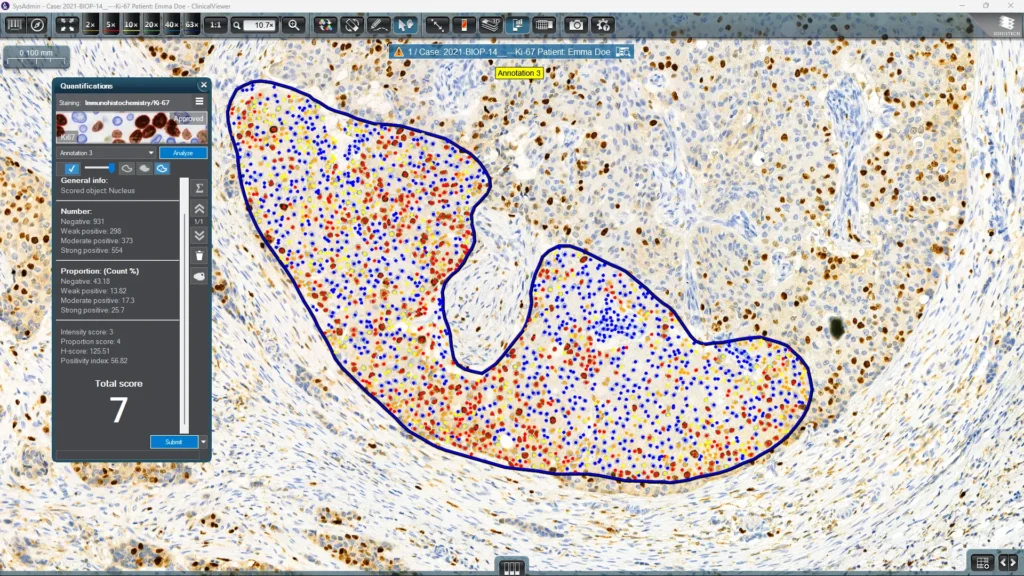
Task: Click the Submit button
Action: point(174,442)
